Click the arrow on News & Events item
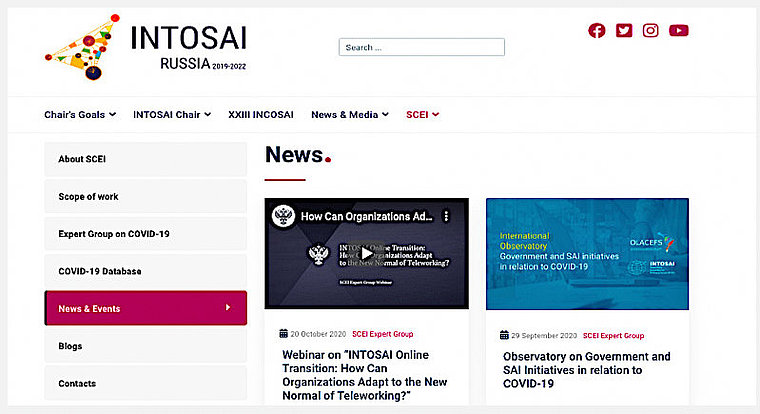Screen dimensions: 760x414 click(228, 307)
